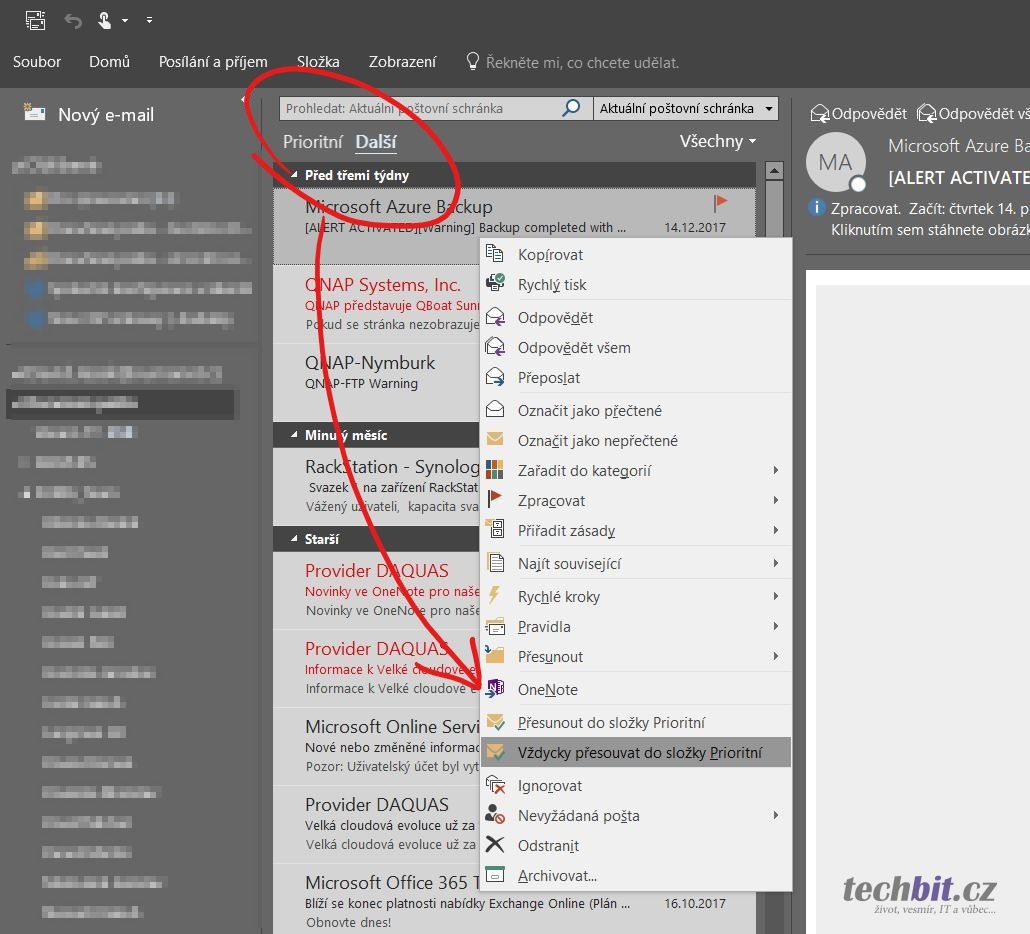Image resolution: width=1030 pixels, height=934 pixels.
Task: Click the red flag on Azure Backup email
Action: 720,203
